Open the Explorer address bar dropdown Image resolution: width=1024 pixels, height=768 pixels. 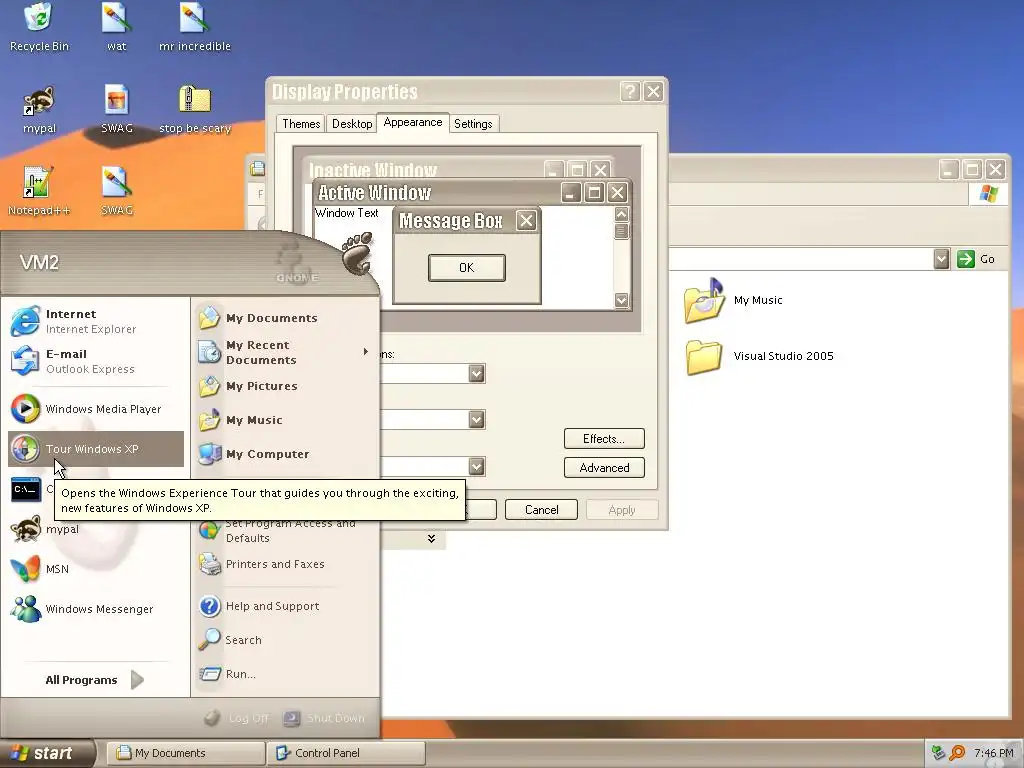941,259
